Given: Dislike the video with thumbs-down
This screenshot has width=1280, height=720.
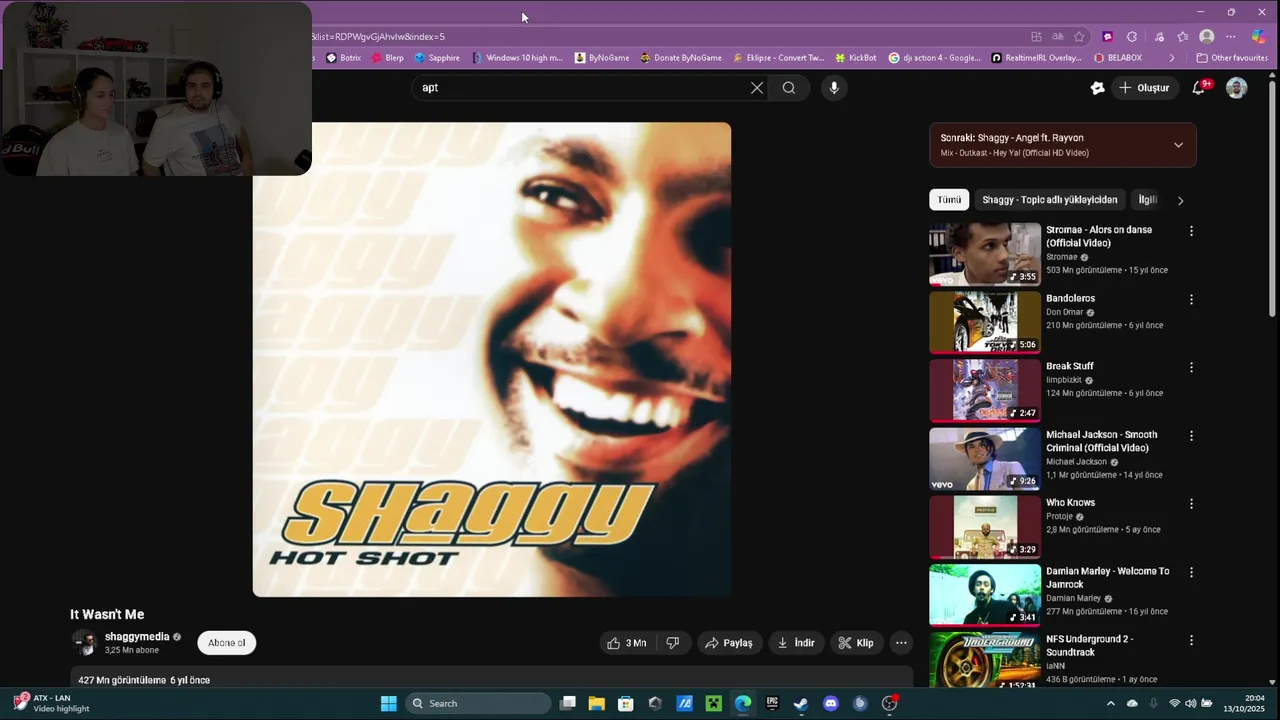Looking at the screenshot, I should 673,643.
